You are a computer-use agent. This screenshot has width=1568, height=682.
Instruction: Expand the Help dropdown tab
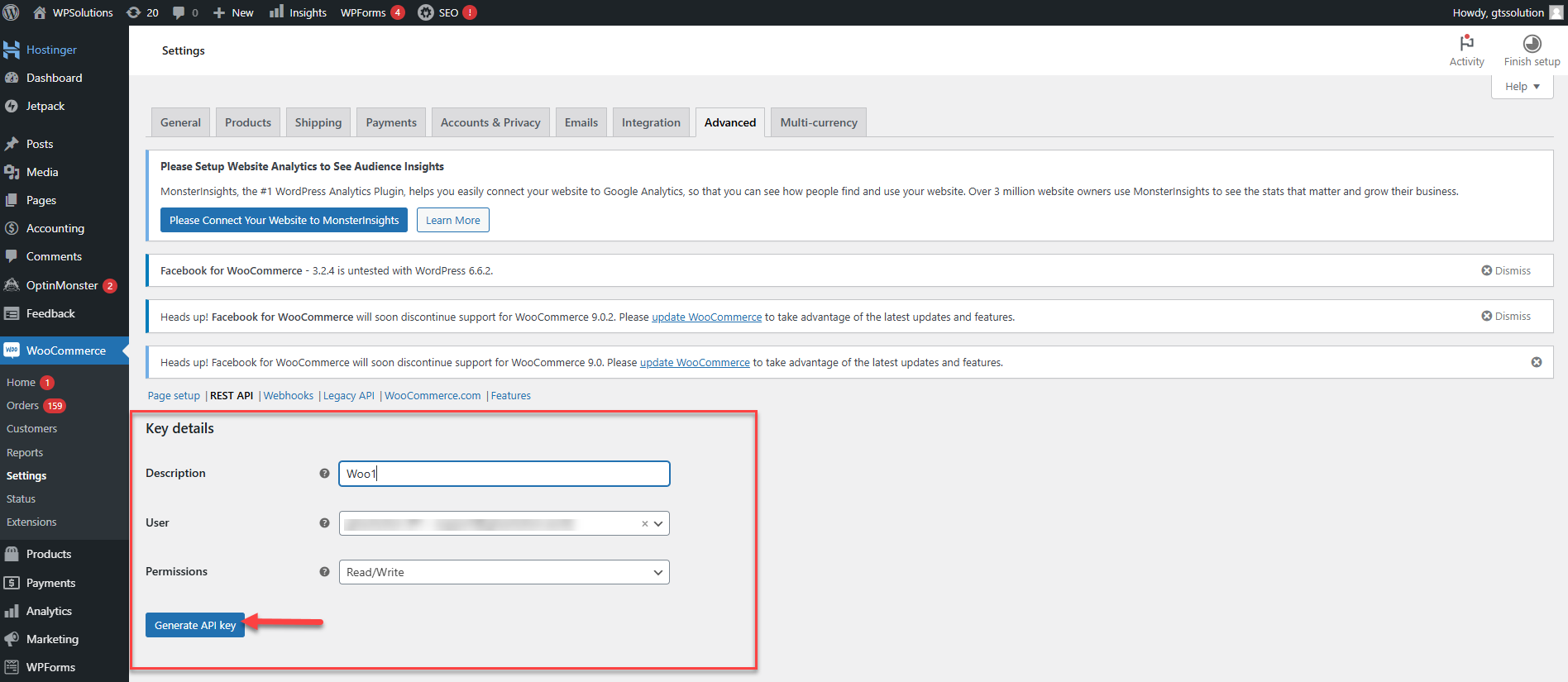(1522, 87)
